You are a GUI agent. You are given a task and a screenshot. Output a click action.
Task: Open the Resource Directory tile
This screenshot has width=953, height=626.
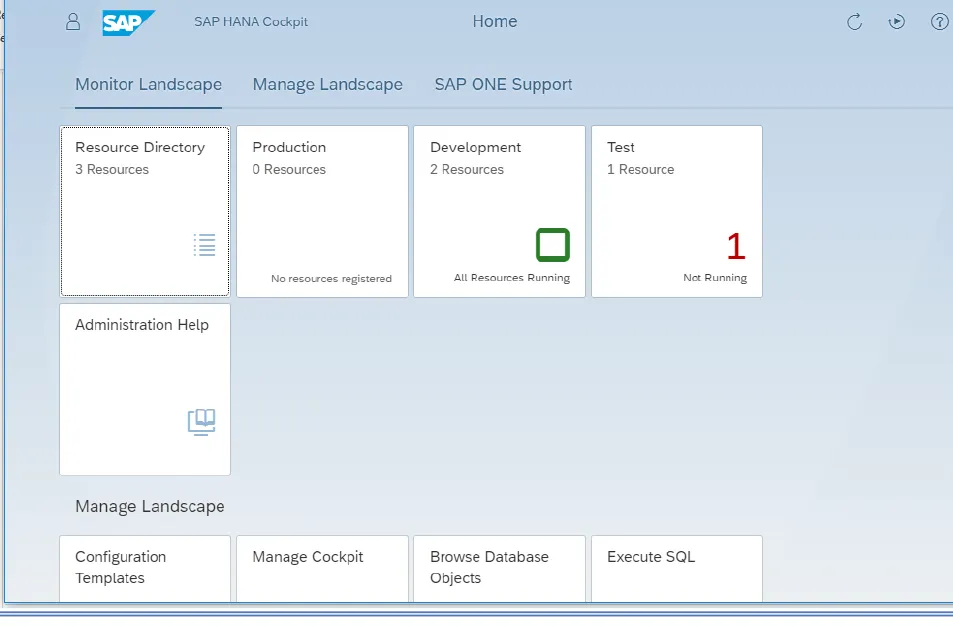tap(145, 212)
